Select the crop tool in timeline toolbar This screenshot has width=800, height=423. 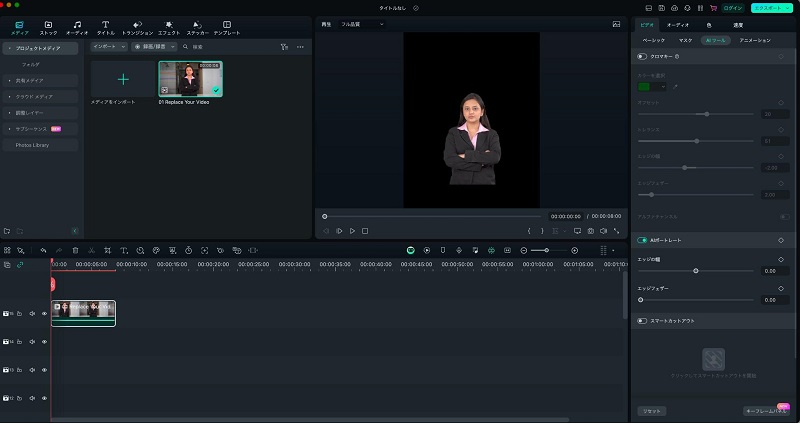coord(107,251)
